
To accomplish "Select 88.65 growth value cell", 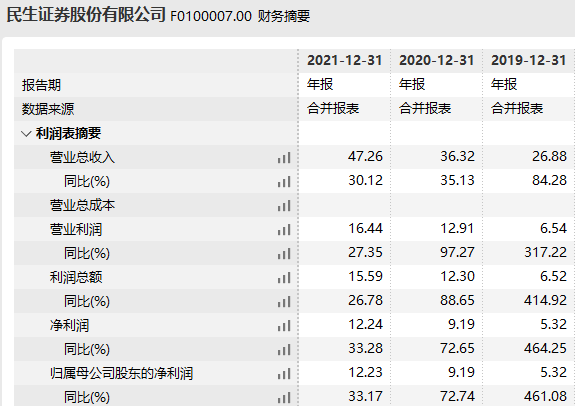I will click(457, 301).
